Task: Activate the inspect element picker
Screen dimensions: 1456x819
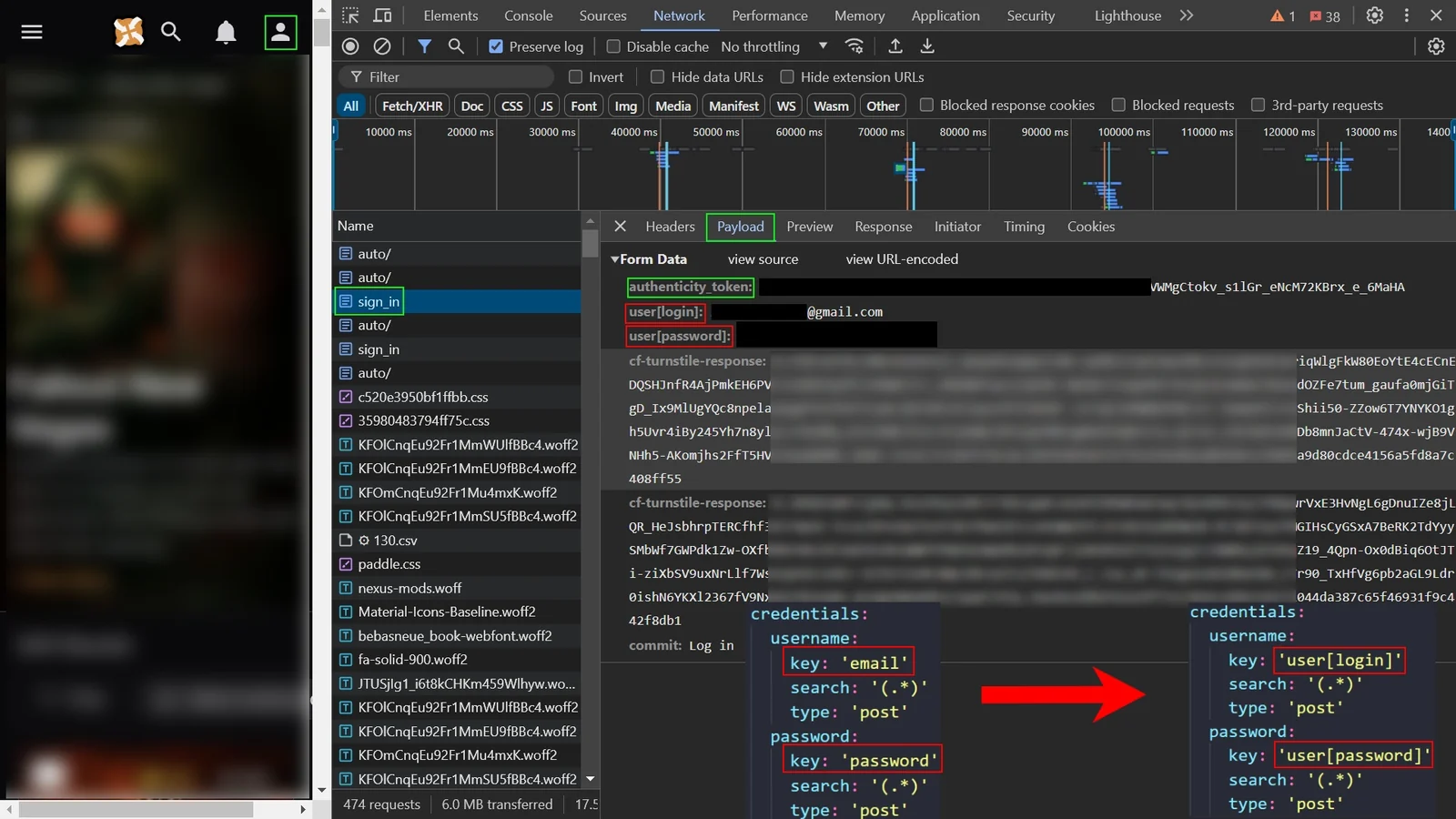Action: tap(350, 15)
